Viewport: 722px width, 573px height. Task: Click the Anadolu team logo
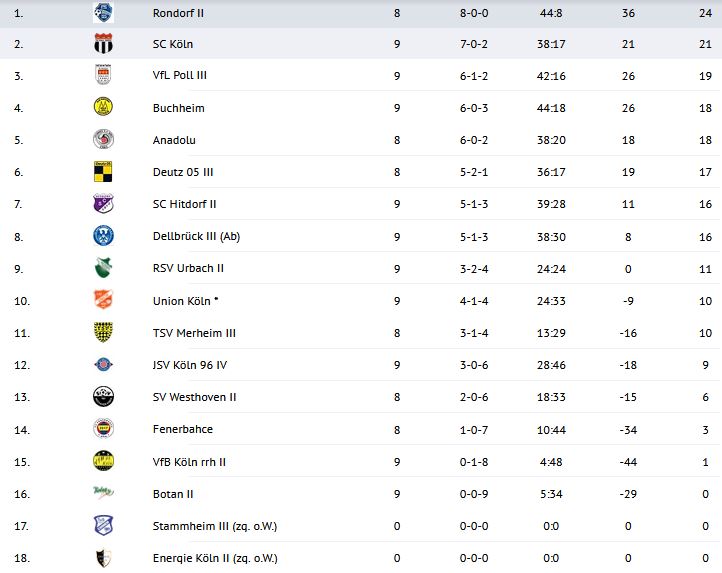click(x=103, y=139)
